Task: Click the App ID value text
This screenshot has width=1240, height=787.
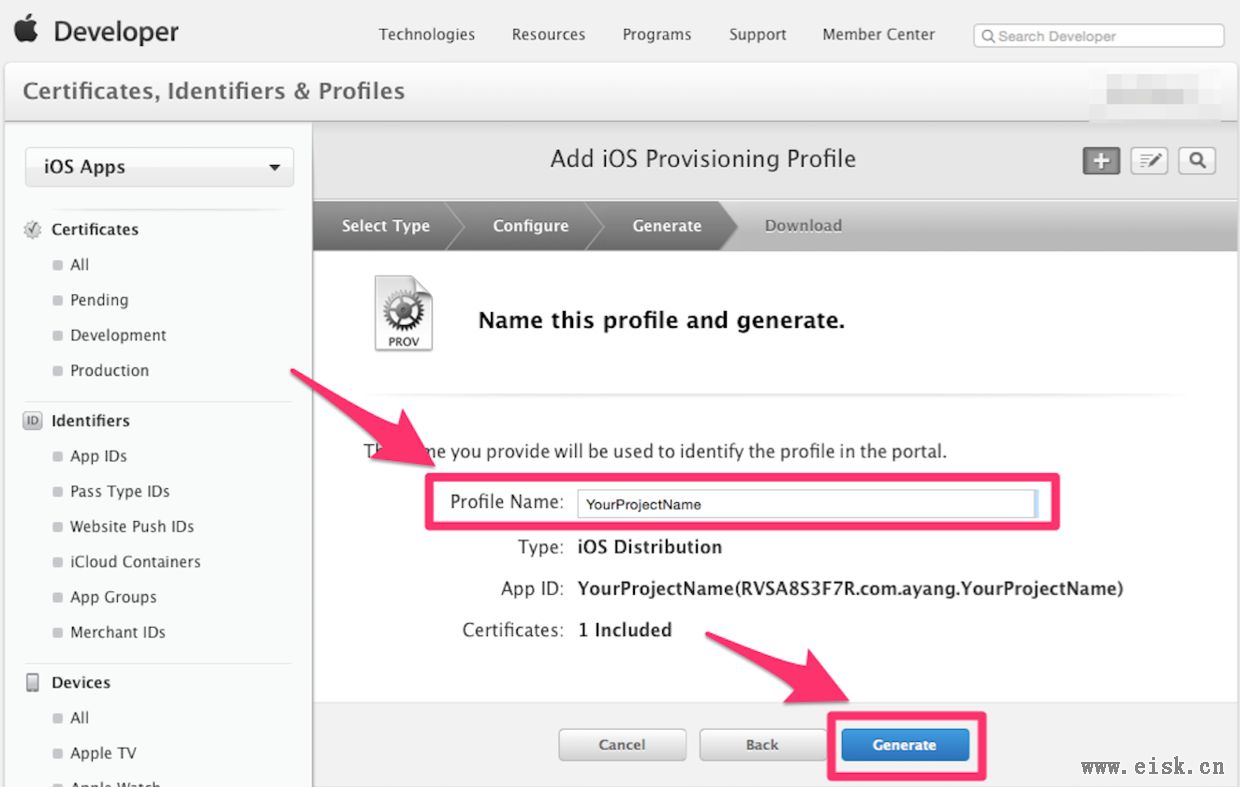Action: pos(850,589)
